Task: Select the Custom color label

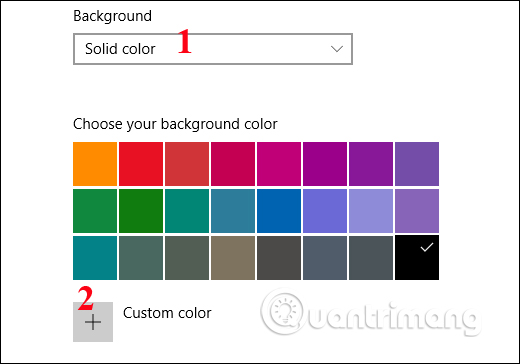Action: pyautogui.click(x=167, y=313)
